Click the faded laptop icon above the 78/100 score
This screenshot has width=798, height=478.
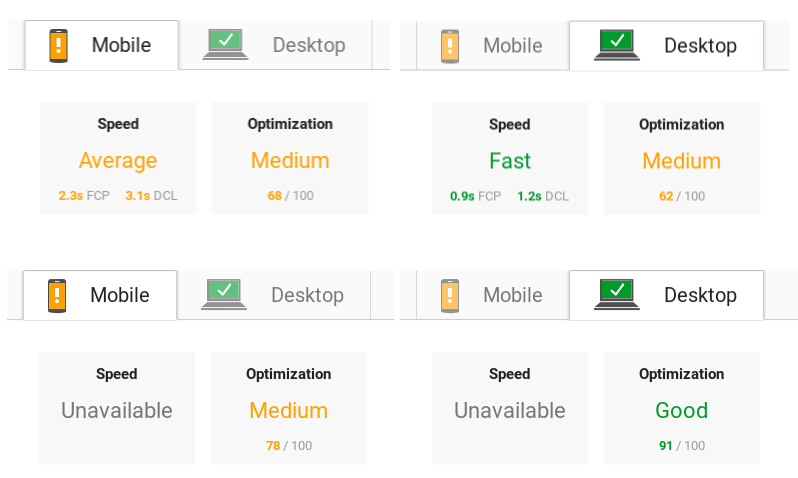coord(223,295)
